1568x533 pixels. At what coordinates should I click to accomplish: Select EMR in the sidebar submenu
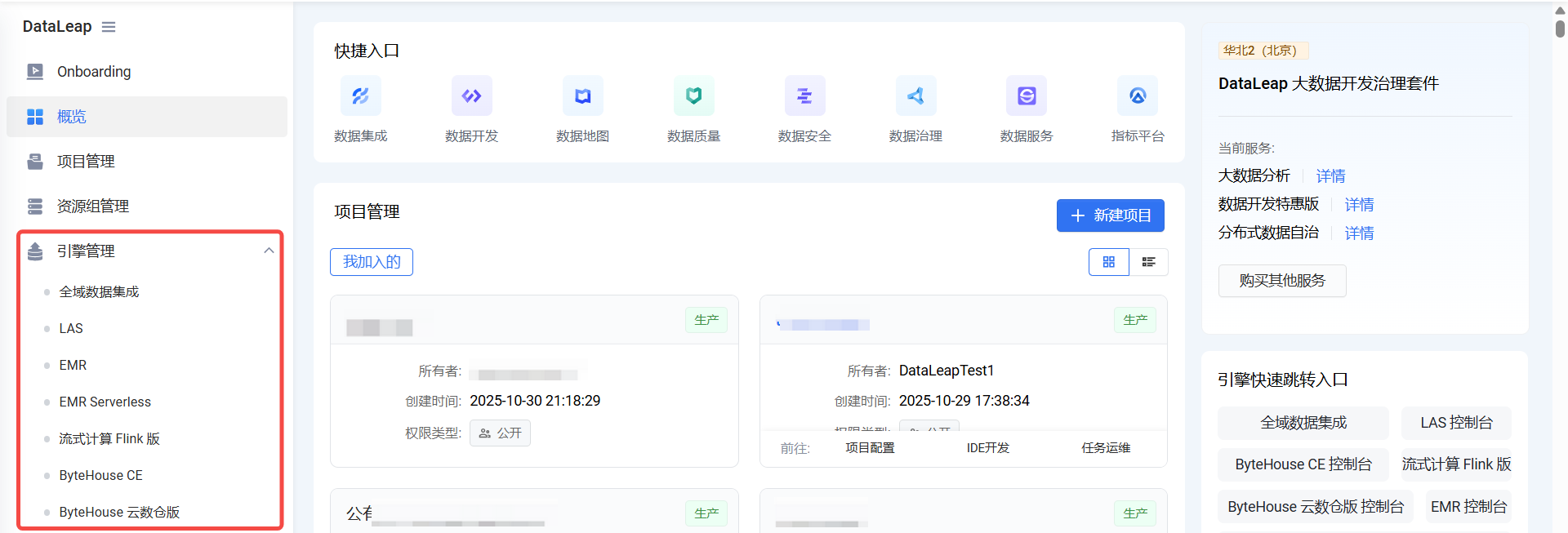click(73, 365)
